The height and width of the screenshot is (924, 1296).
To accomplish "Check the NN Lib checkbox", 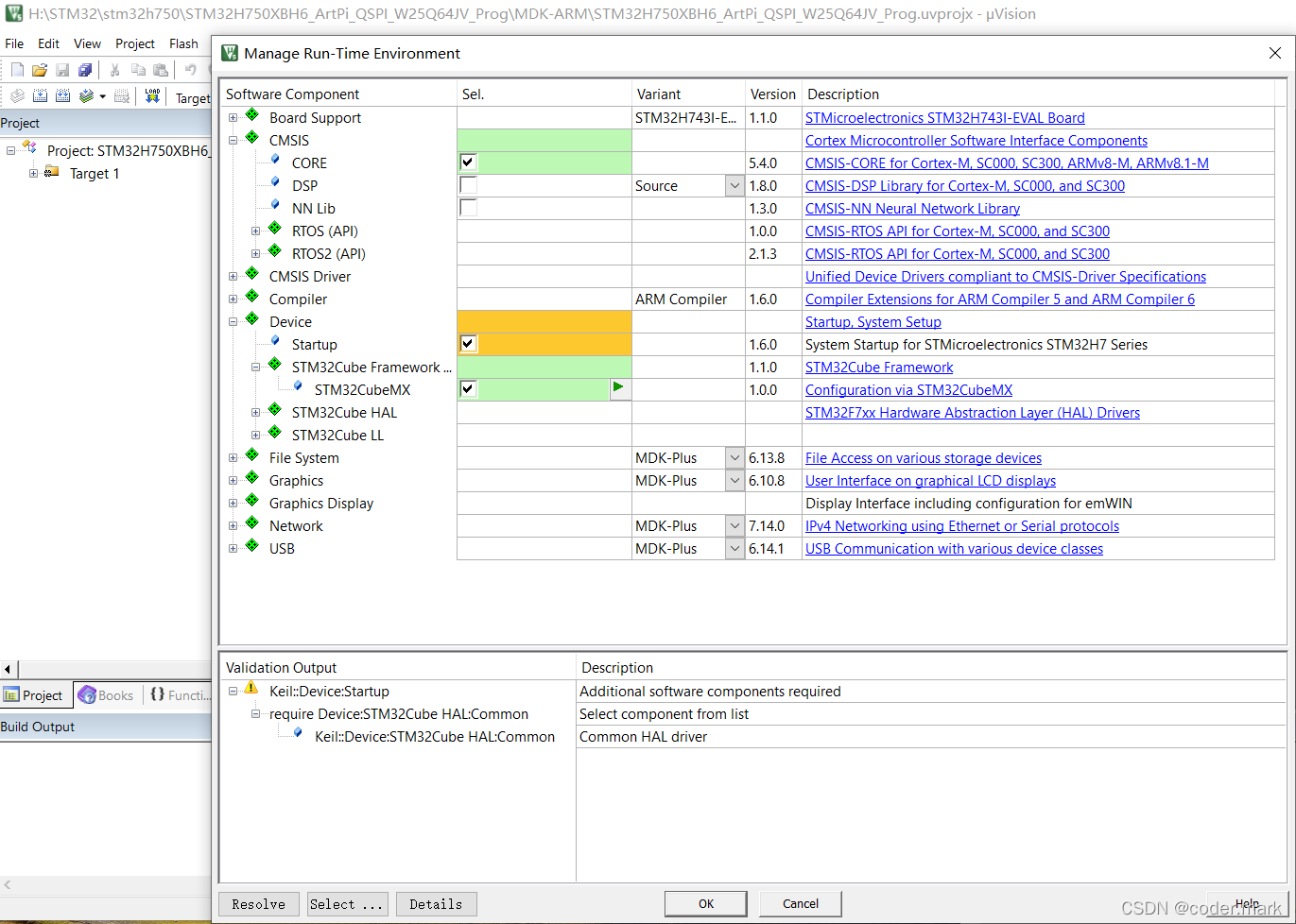I will 468,208.
